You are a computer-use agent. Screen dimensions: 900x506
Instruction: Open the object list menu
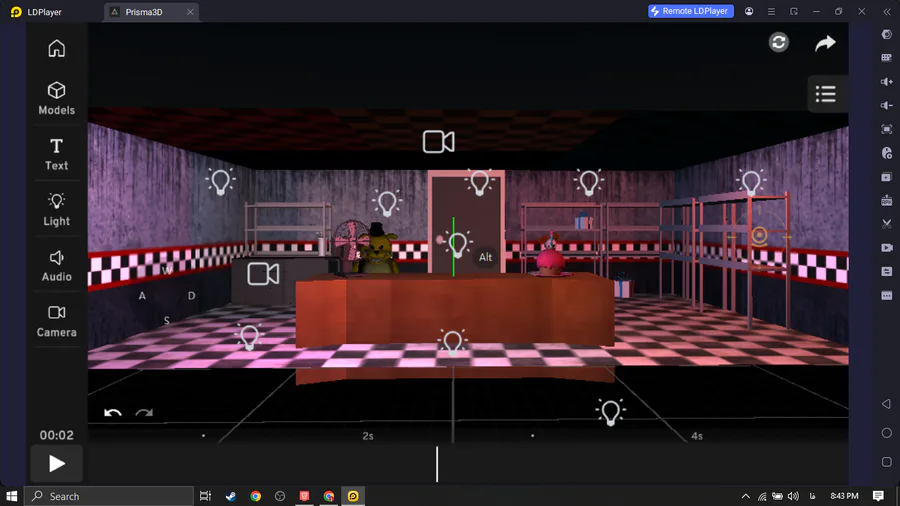(x=825, y=94)
